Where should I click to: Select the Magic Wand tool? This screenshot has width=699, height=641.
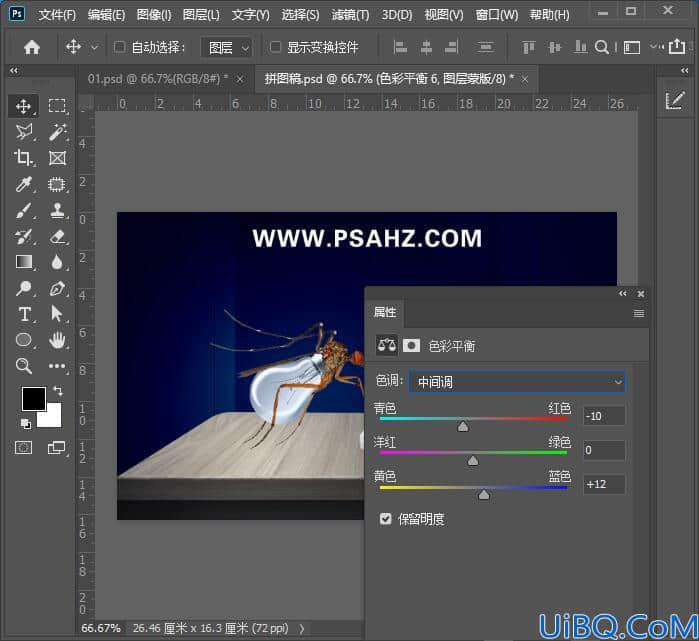click(x=58, y=132)
